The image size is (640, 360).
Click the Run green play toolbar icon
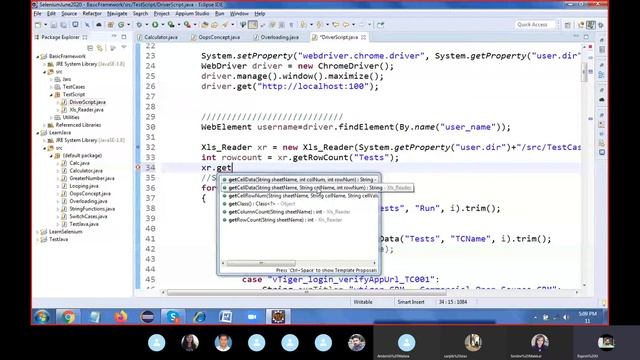[x=155, y=25]
